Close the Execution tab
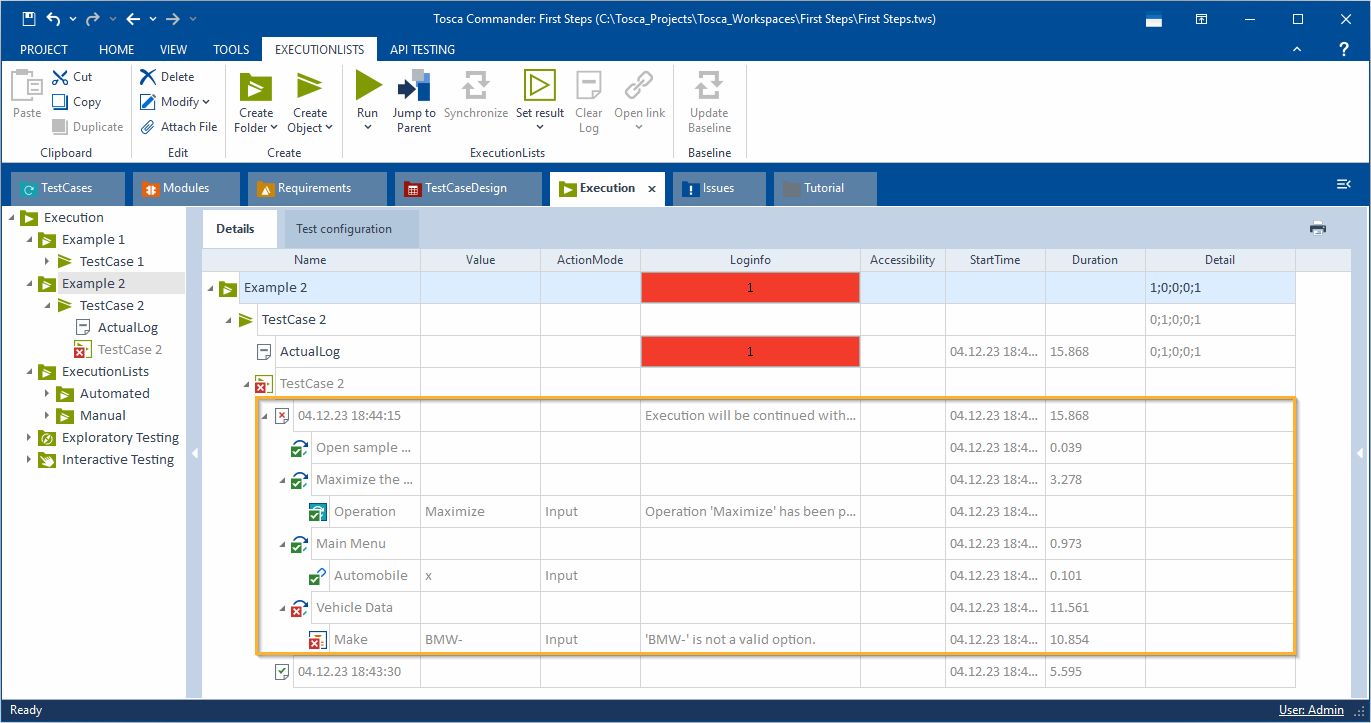Viewport: 1371px width, 723px height. click(x=652, y=189)
